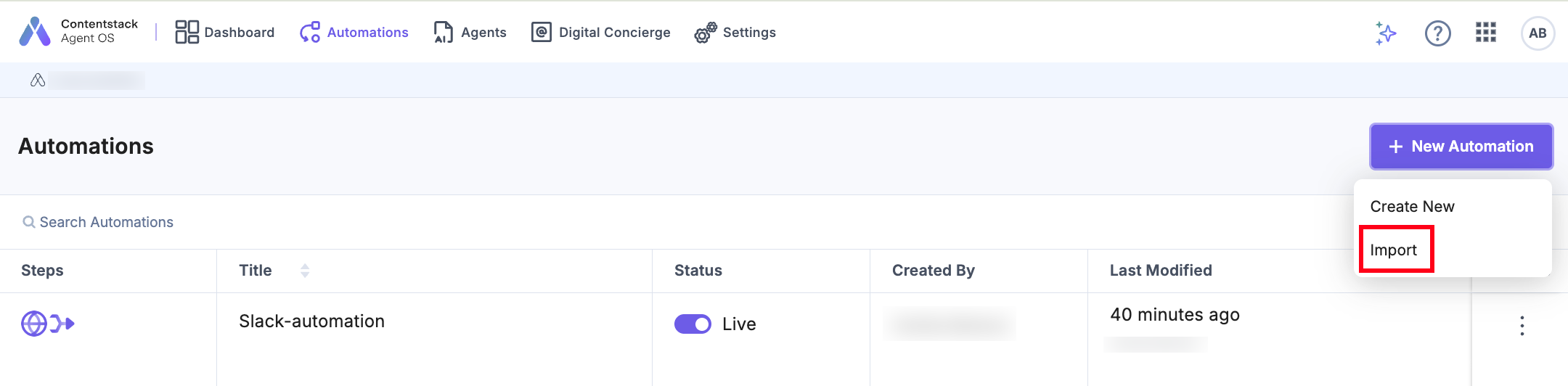Viewport: 1568px width, 386px height.
Task: Open the apps grid launcher icon
Action: pos(1486,33)
